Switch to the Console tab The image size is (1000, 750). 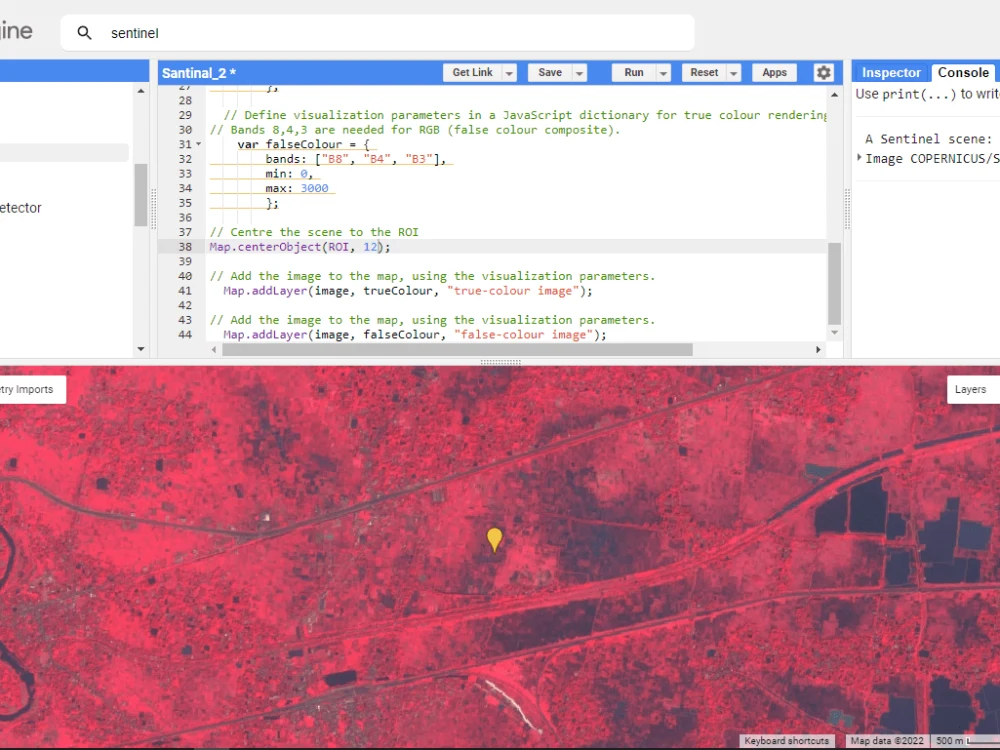[x=963, y=72]
